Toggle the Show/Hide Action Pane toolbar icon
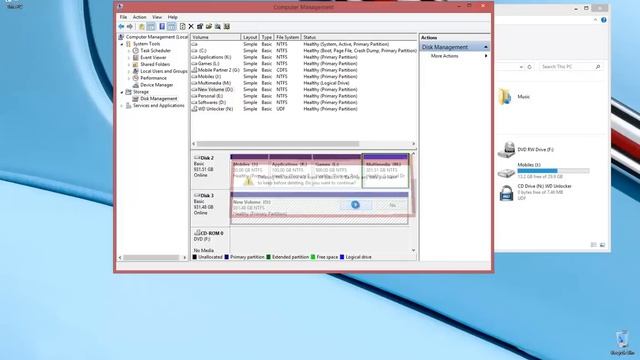Image resolution: width=640 pixels, height=360 pixels. (172, 27)
